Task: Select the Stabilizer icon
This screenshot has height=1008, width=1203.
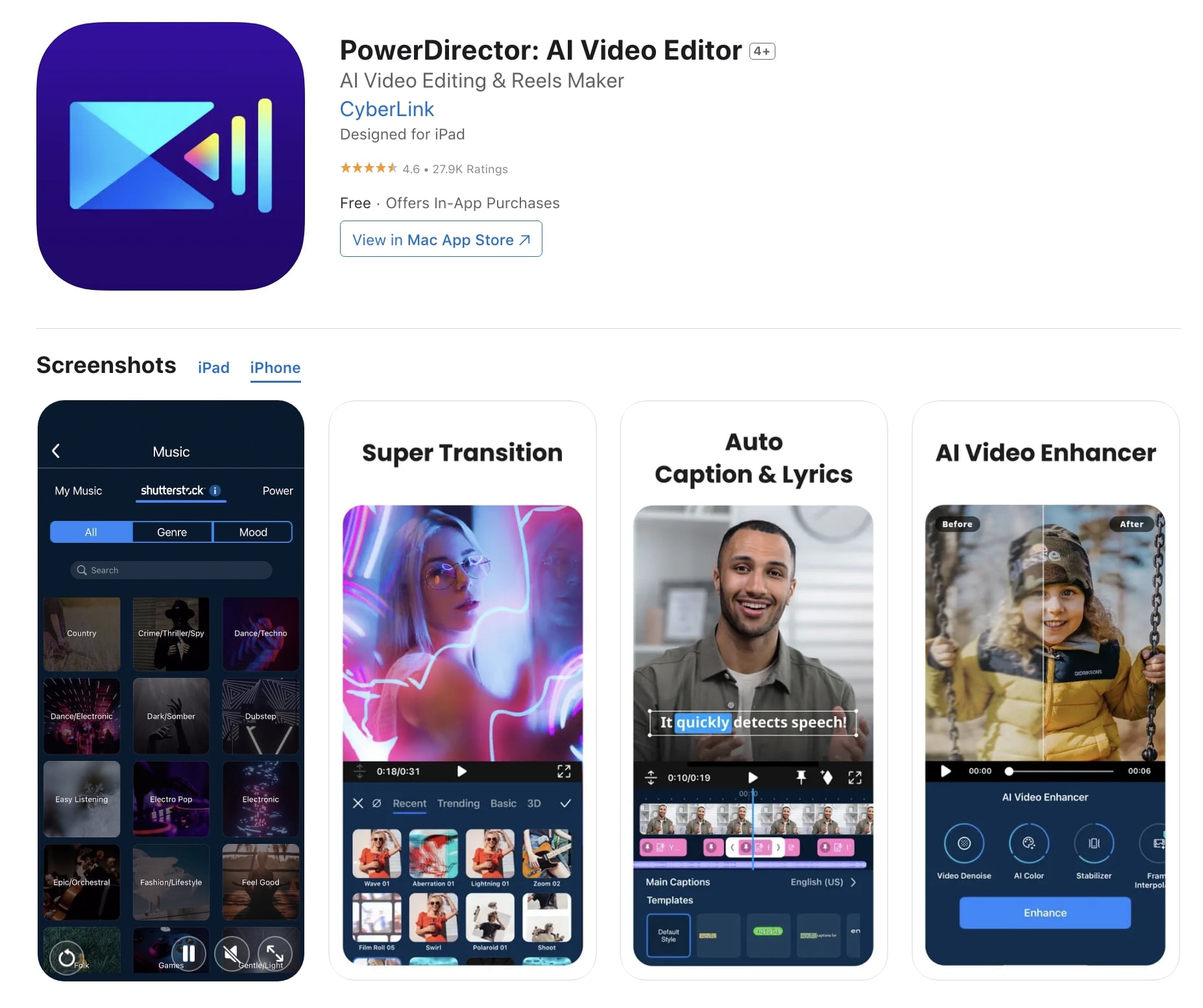Action: click(1094, 843)
